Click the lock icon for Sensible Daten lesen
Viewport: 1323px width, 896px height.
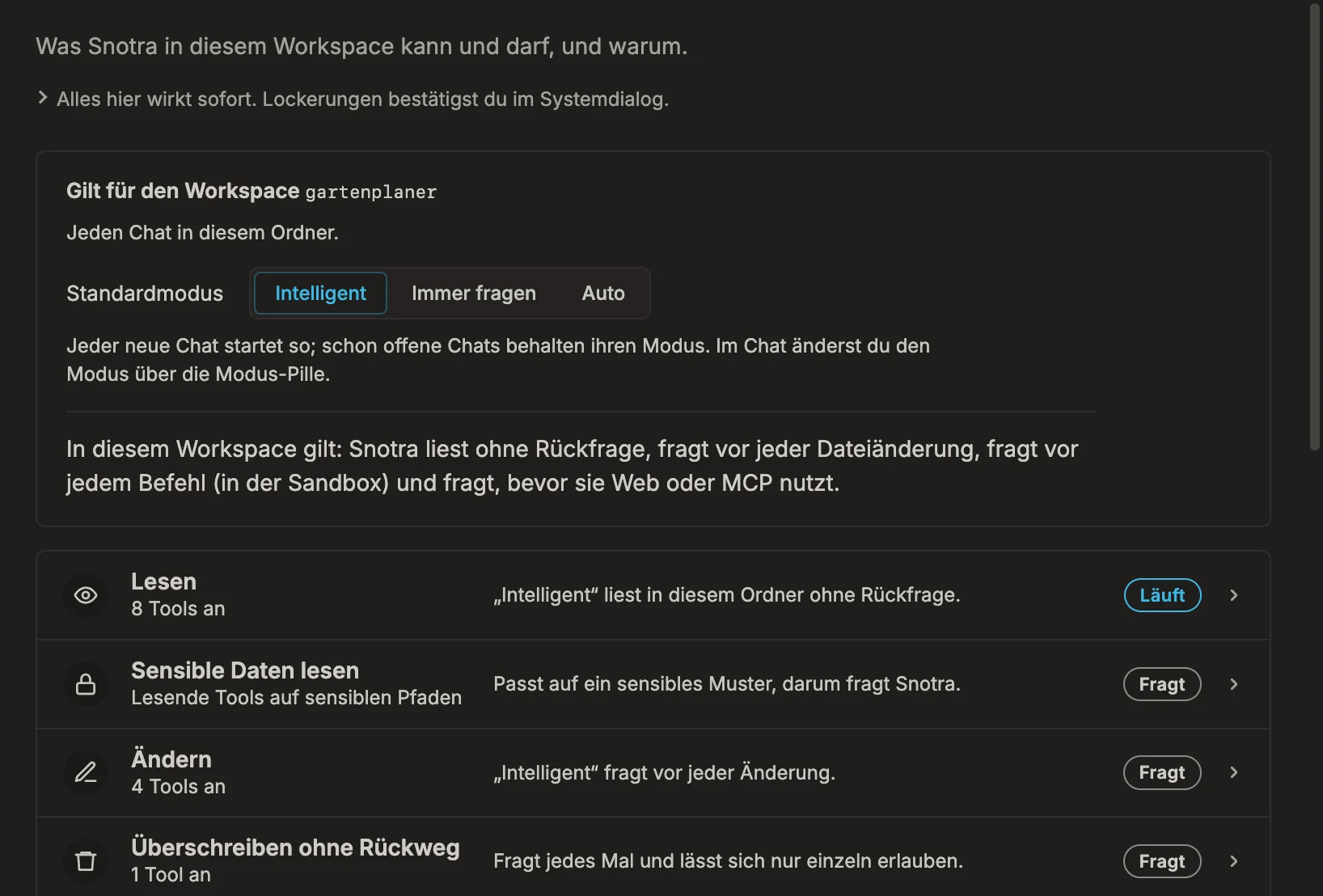coord(86,684)
